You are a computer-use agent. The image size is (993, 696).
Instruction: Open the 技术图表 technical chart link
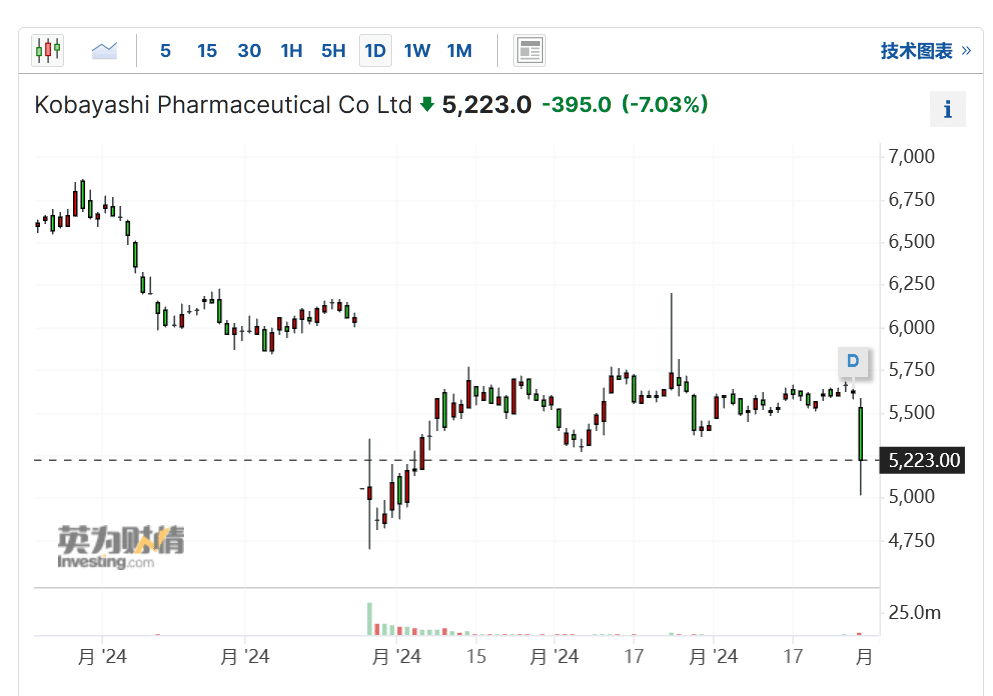[925, 50]
